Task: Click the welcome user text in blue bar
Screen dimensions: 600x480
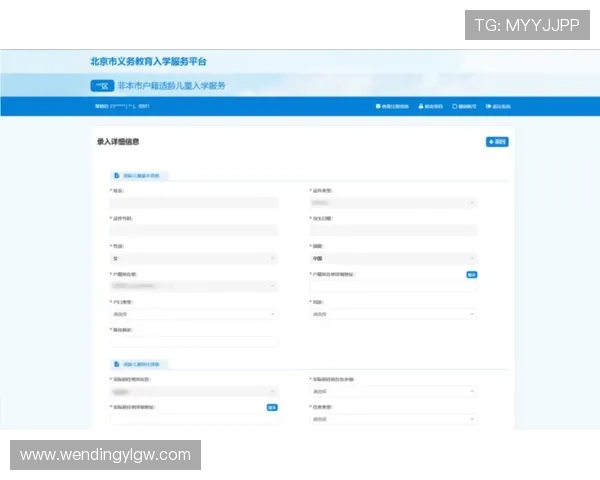Action: coord(122,106)
